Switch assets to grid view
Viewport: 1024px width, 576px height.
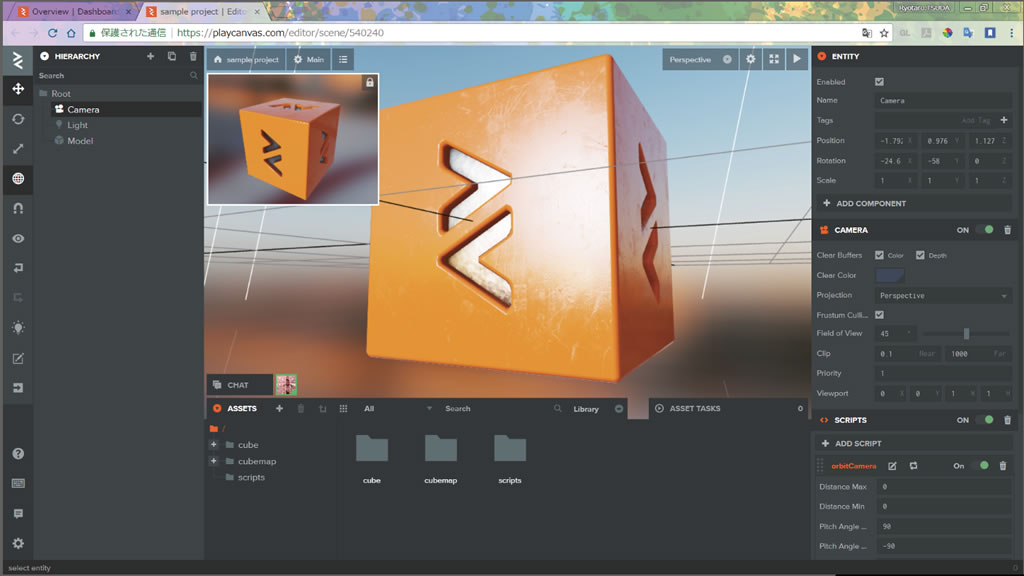click(x=343, y=408)
